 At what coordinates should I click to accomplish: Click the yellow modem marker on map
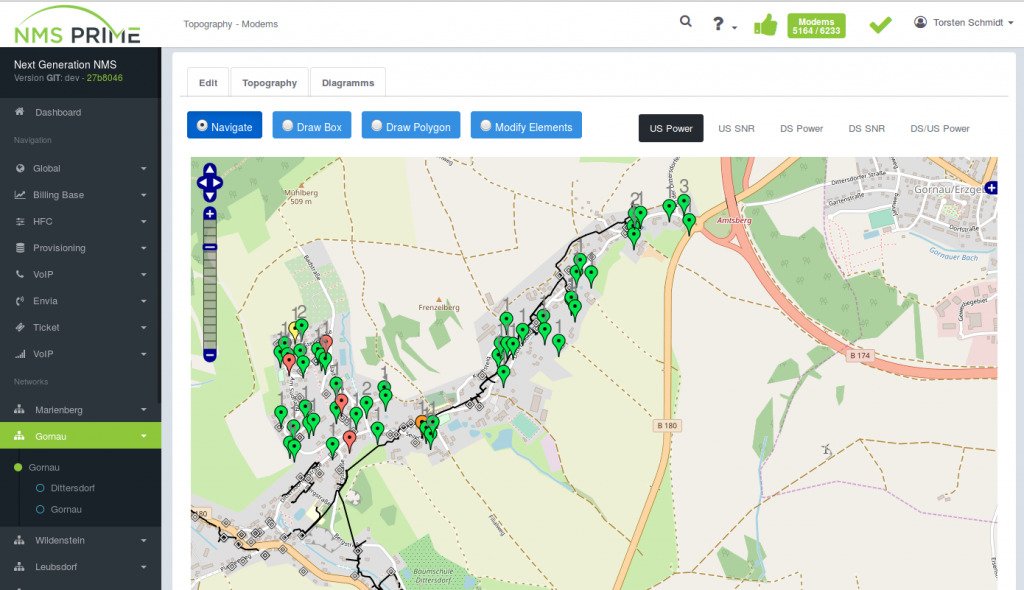click(x=295, y=329)
